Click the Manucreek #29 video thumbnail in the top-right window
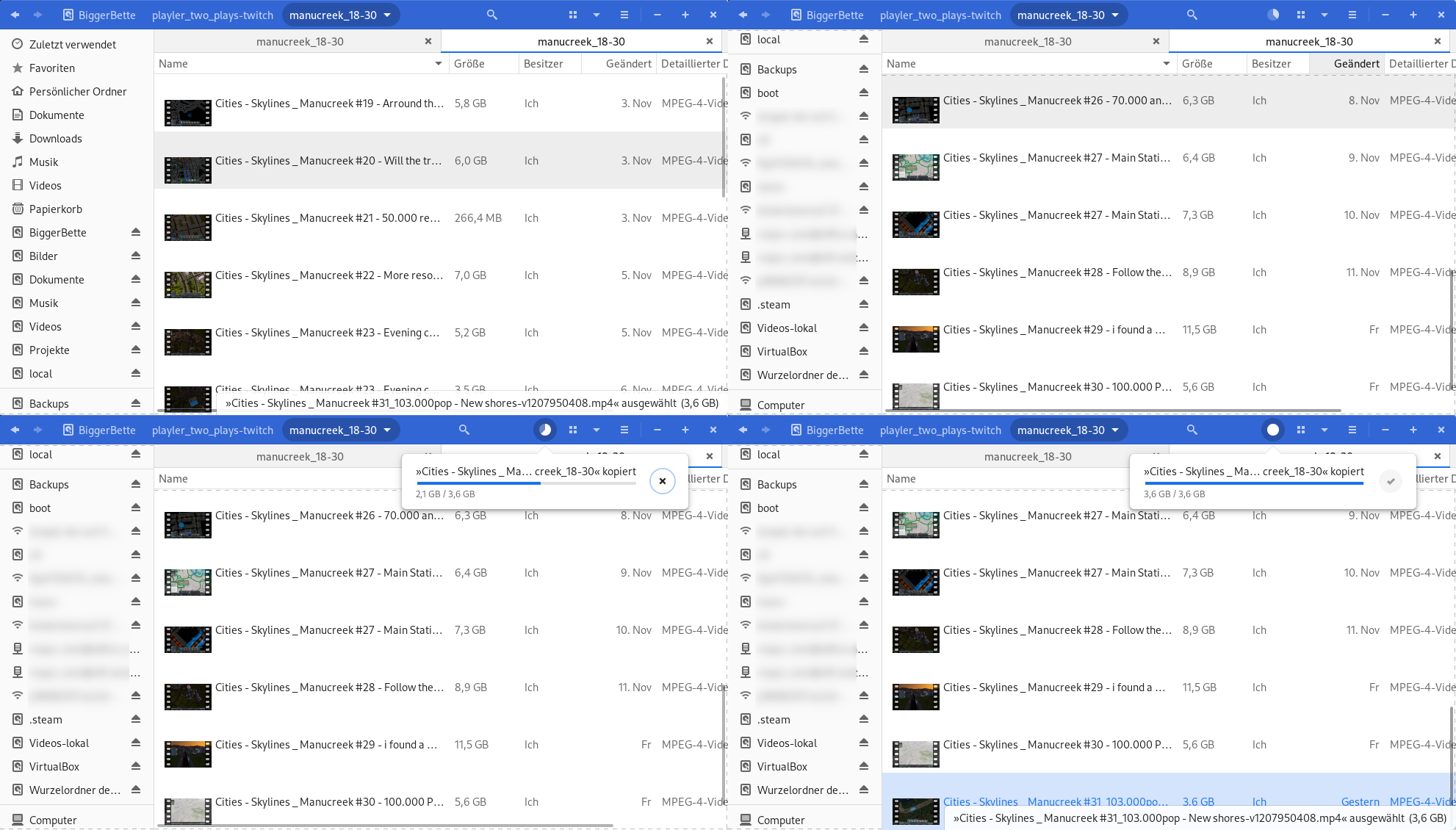This screenshot has height=830, width=1456. click(916, 339)
